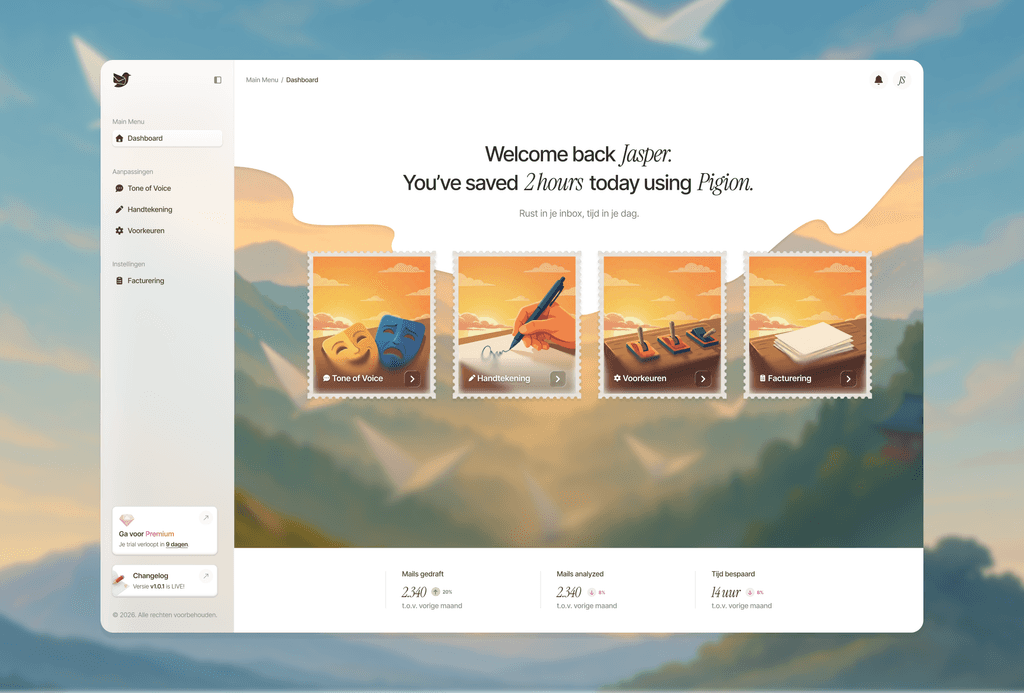Click the down-trend icon under Mails analyzed
Screen dimensions: 1024x693
(x=592, y=592)
